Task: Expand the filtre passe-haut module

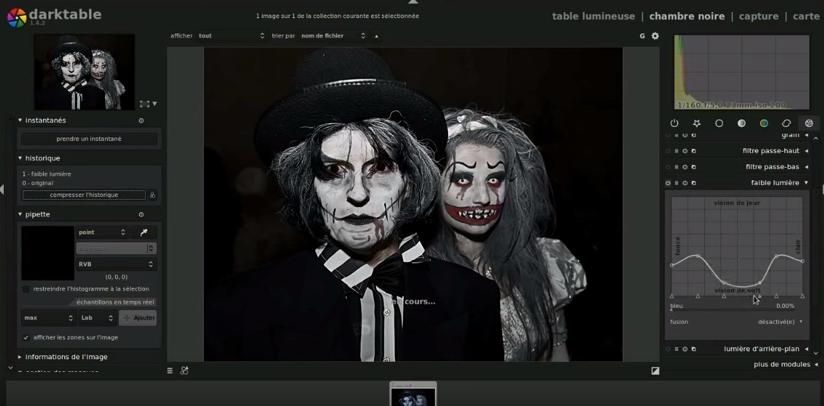Action: 807,151
